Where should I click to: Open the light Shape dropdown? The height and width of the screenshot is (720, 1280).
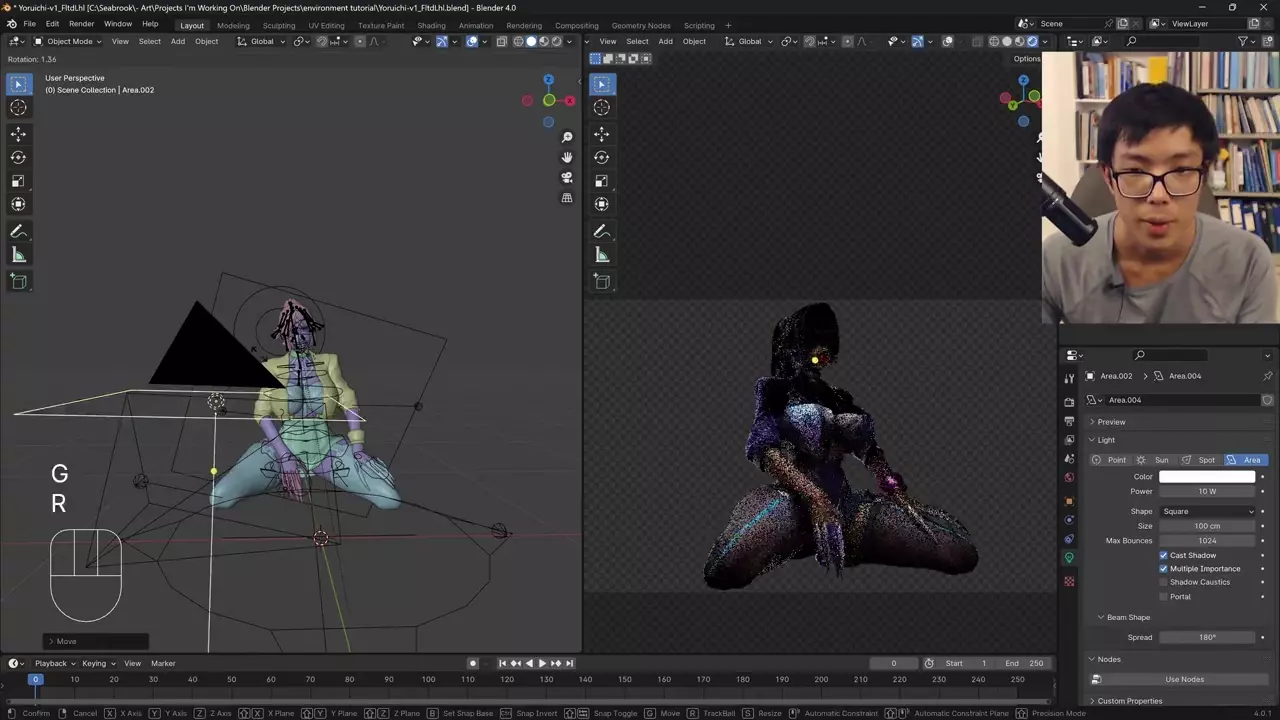pyautogui.click(x=1207, y=511)
